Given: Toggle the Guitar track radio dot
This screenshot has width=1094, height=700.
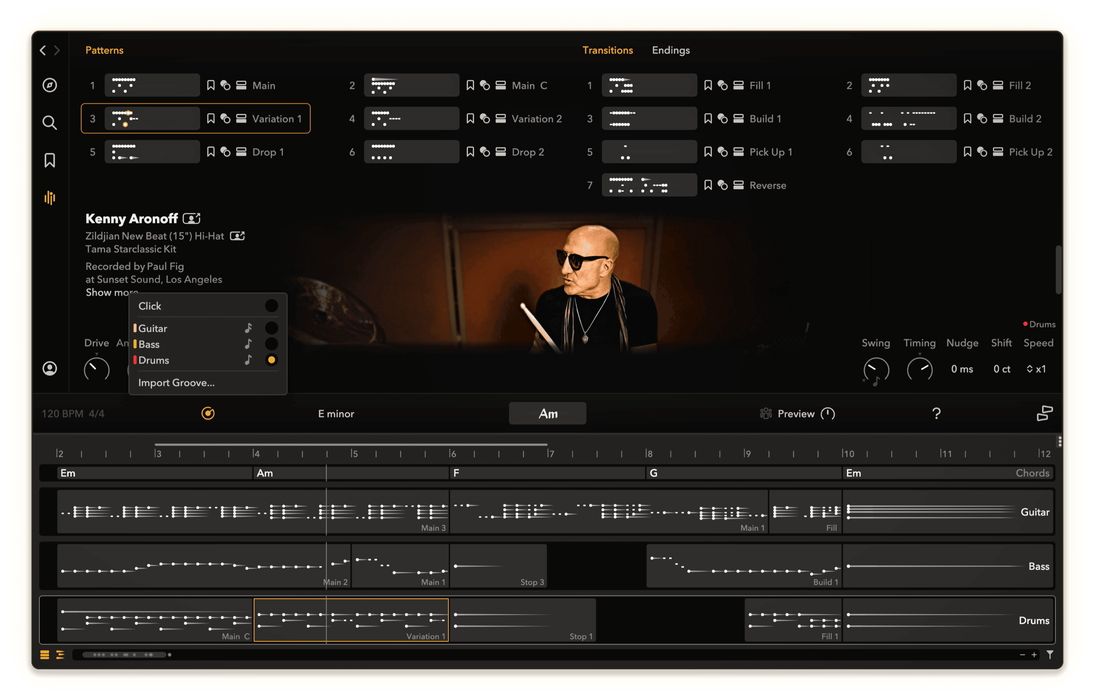Looking at the screenshot, I should pos(271,328).
